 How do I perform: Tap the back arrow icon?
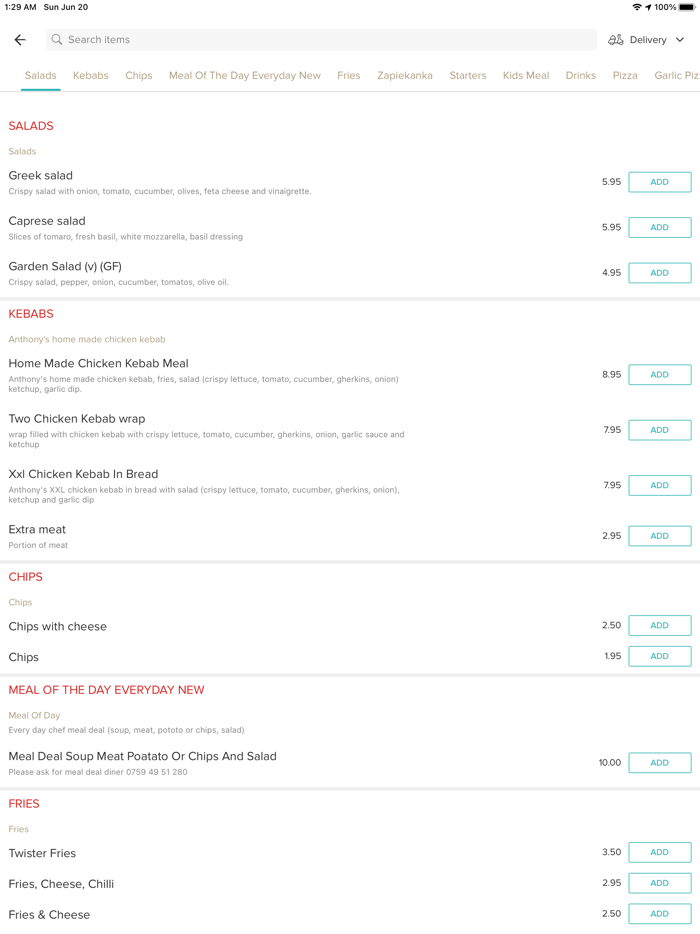(20, 40)
